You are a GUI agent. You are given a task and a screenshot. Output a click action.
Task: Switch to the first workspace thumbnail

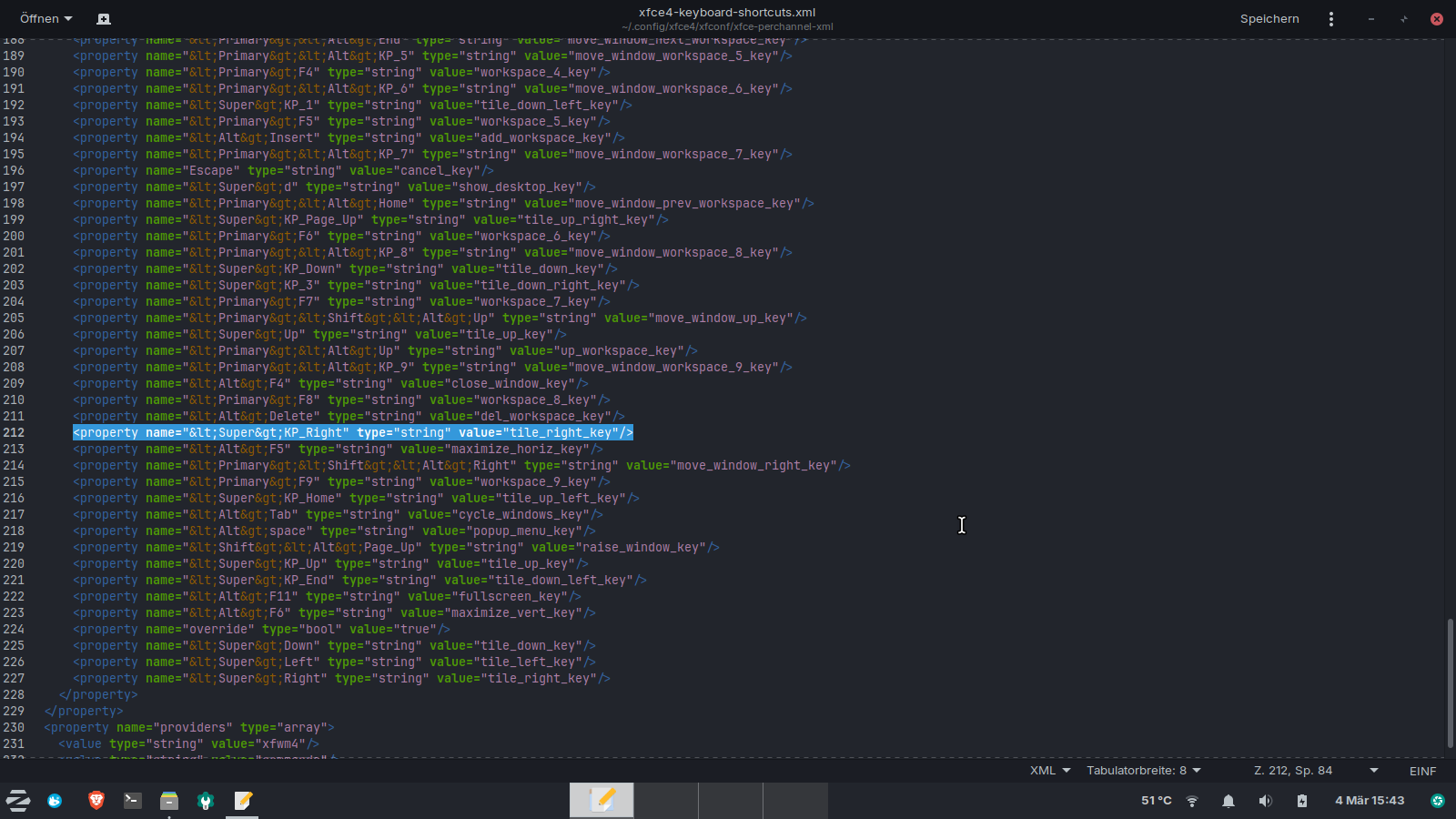point(602,801)
